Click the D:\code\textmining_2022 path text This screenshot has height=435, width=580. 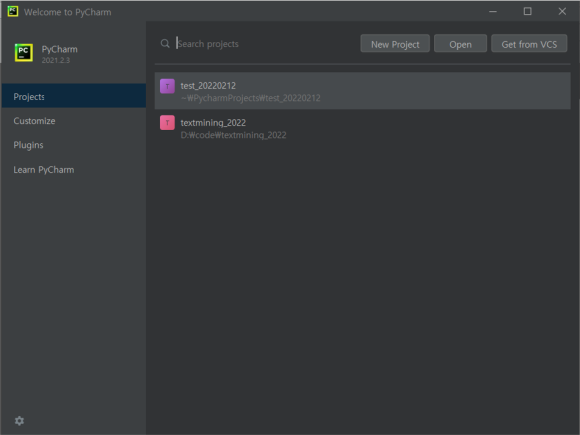click(233, 135)
